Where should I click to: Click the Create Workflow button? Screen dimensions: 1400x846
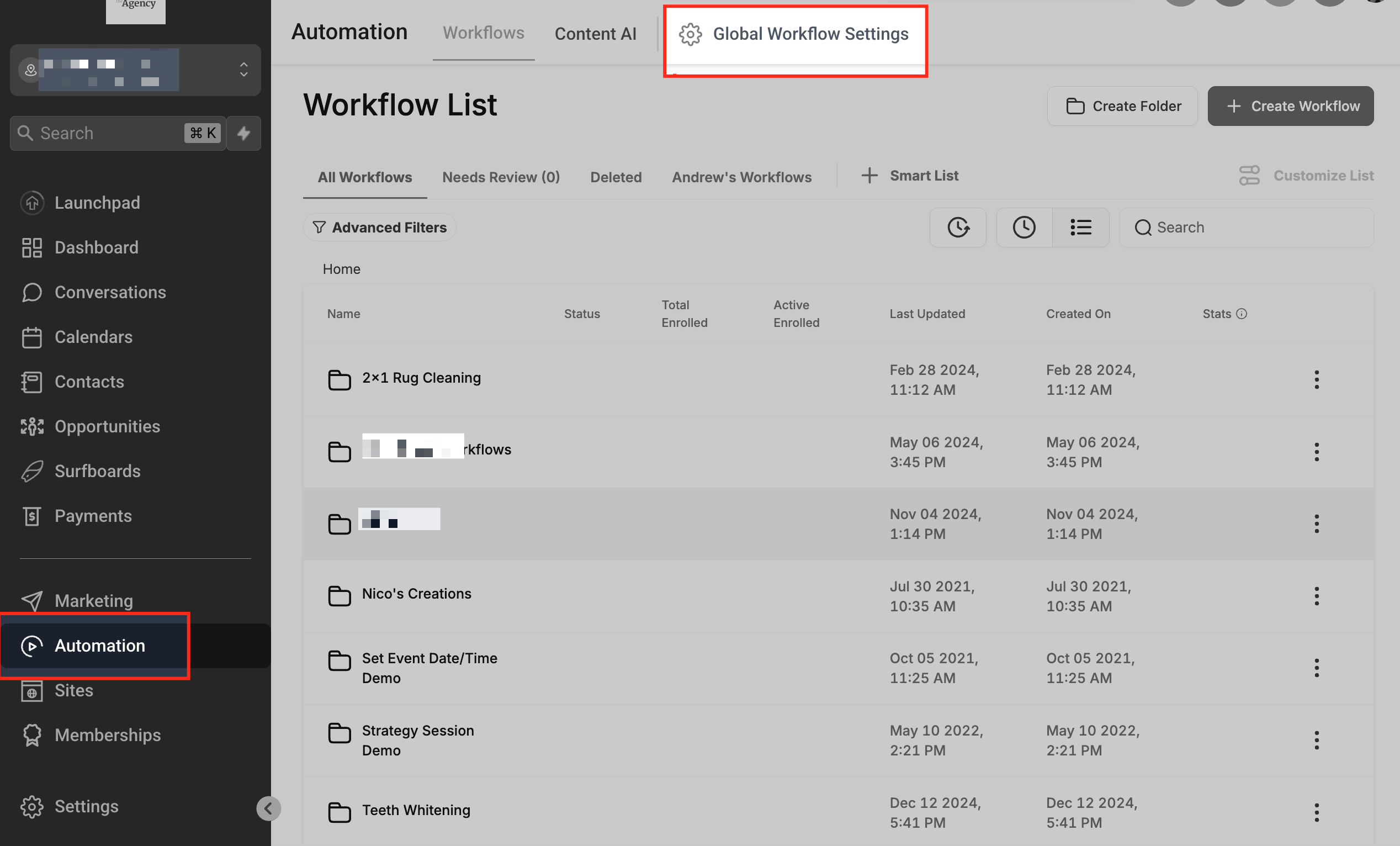[x=1290, y=106]
